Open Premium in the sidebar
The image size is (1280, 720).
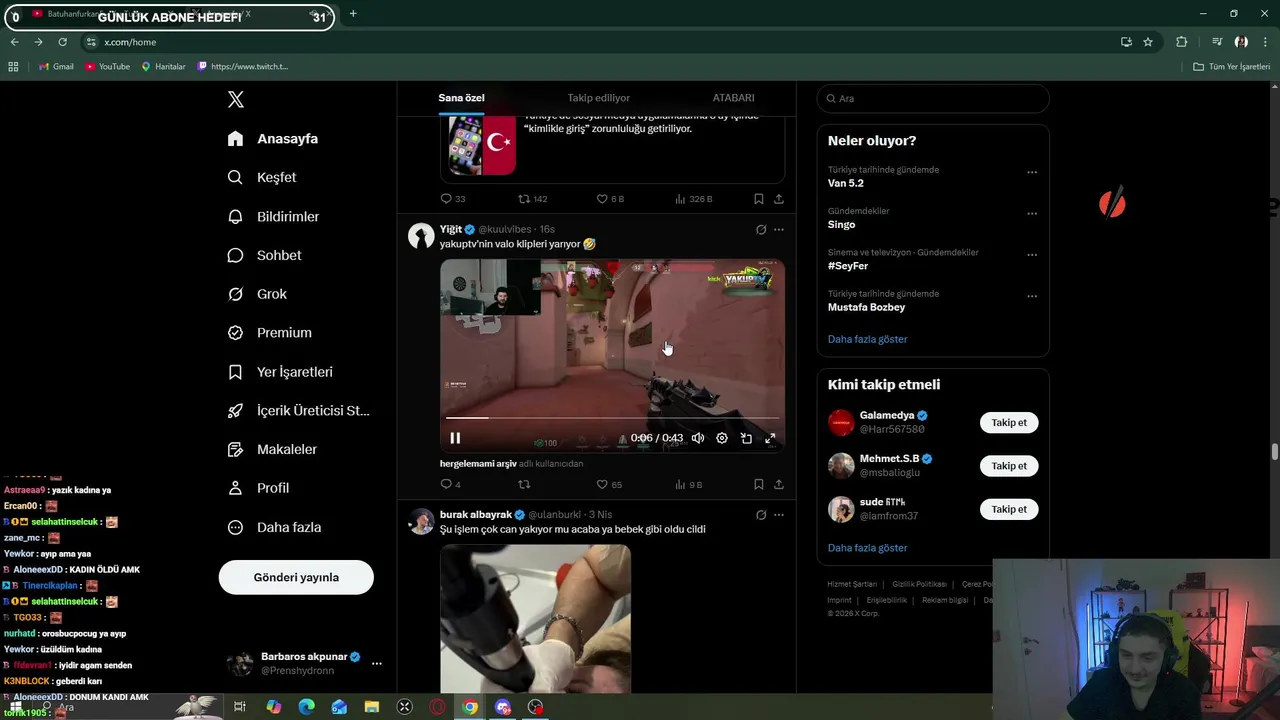(x=269, y=333)
